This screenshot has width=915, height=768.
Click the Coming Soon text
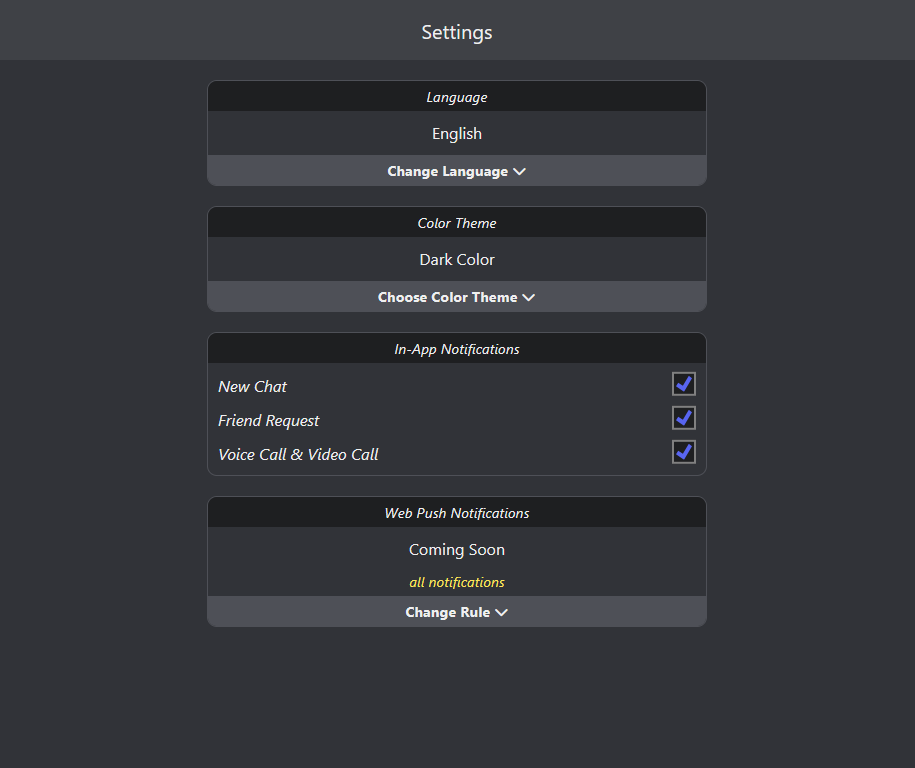click(457, 550)
